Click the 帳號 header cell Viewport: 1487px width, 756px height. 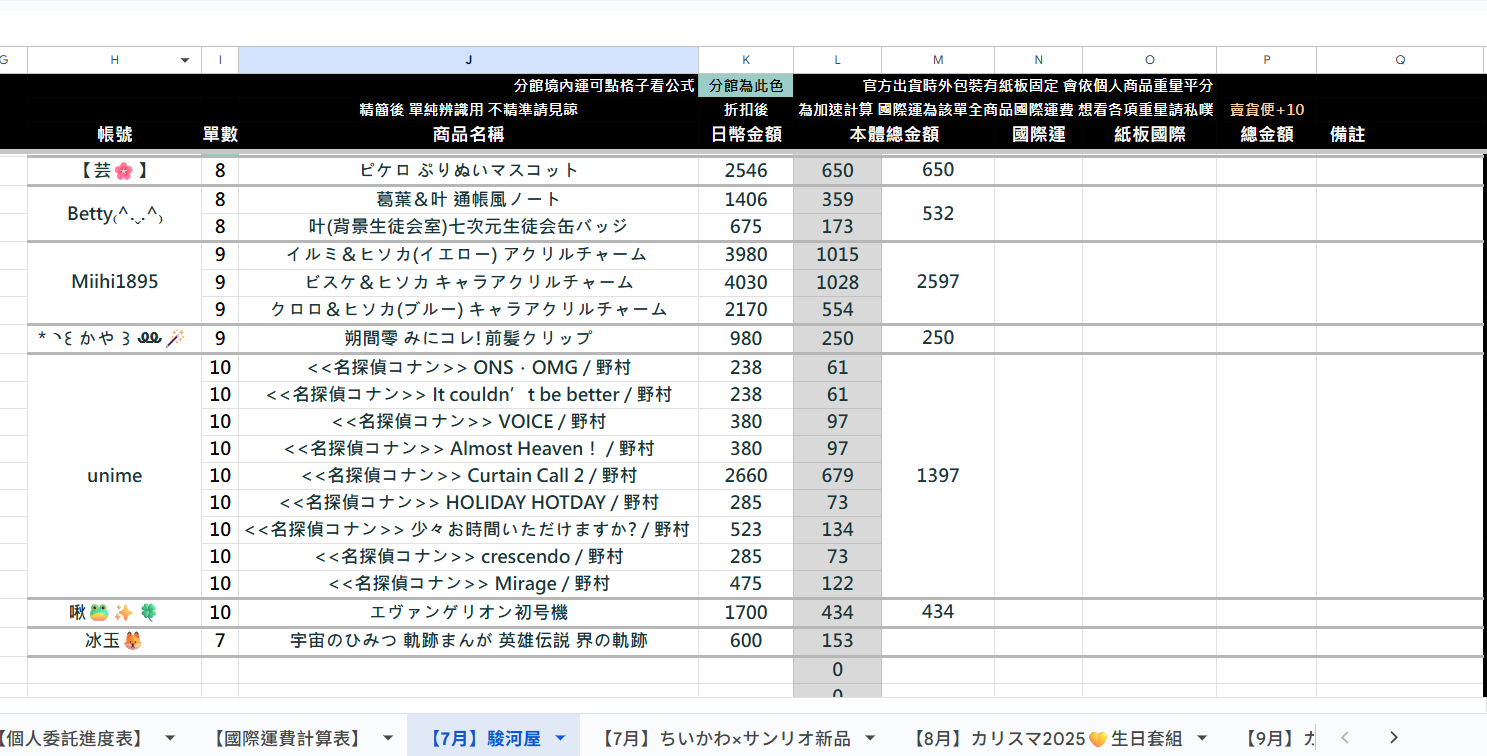pyautogui.click(x=115, y=134)
